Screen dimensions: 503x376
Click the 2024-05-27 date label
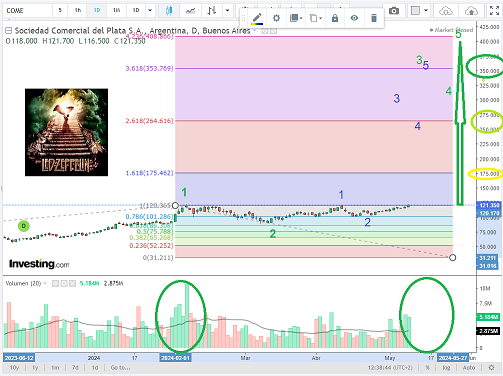tap(453, 358)
